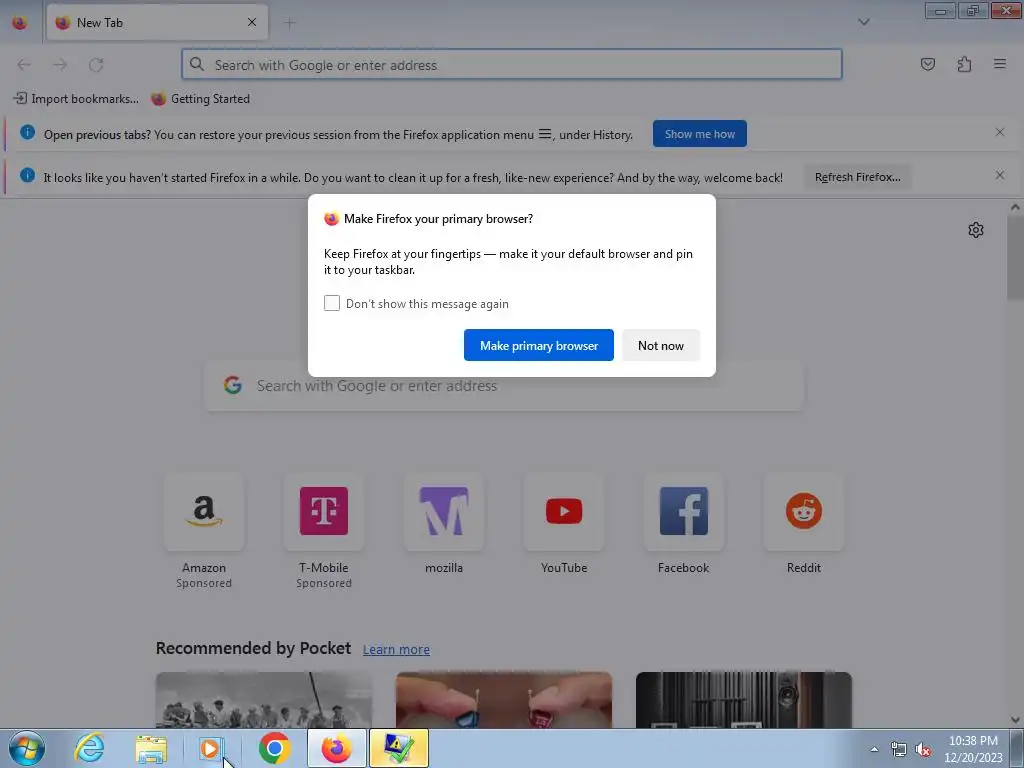Open the Pocket Learn more link
This screenshot has width=1024, height=768.
(x=396, y=649)
